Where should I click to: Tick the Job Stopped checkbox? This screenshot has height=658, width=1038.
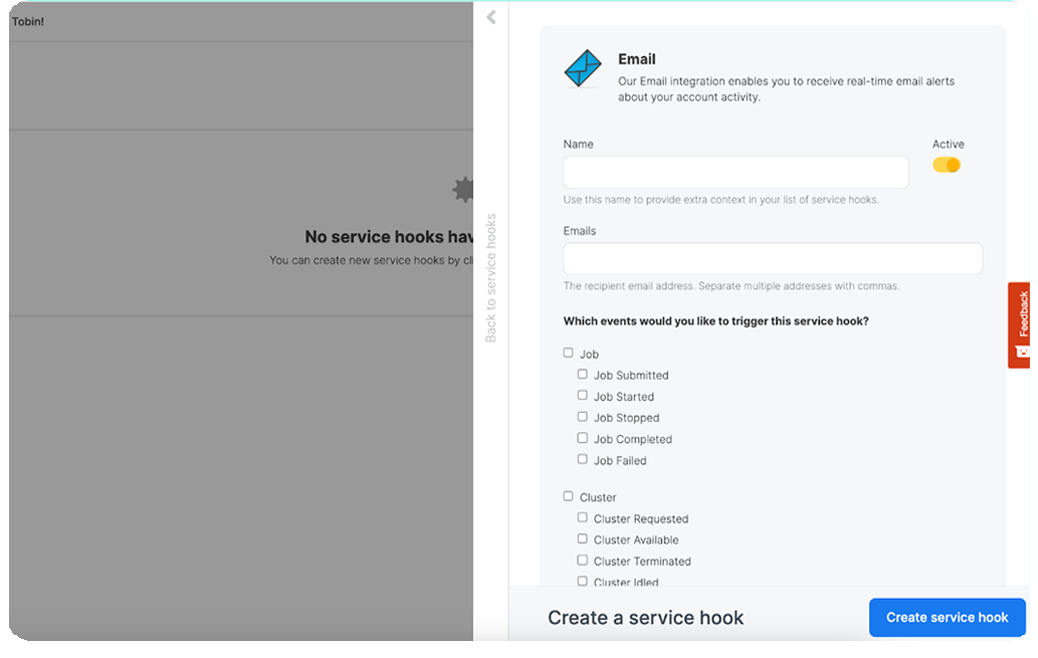point(583,417)
